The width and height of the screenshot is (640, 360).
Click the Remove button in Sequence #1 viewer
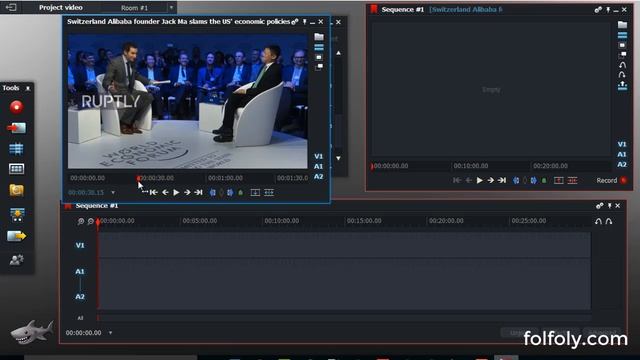[x=573, y=180]
